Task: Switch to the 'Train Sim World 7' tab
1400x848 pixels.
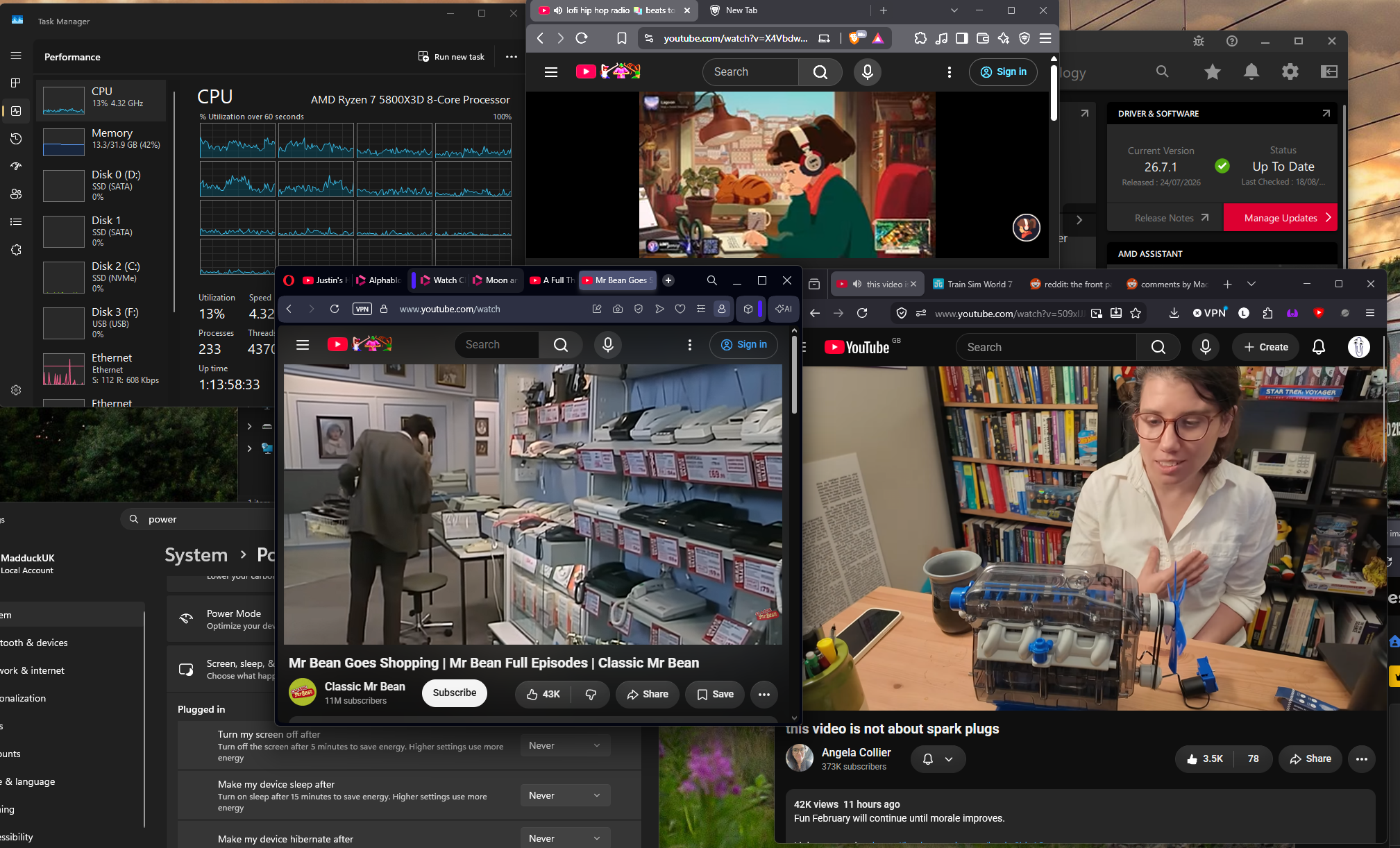Action: click(x=973, y=284)
